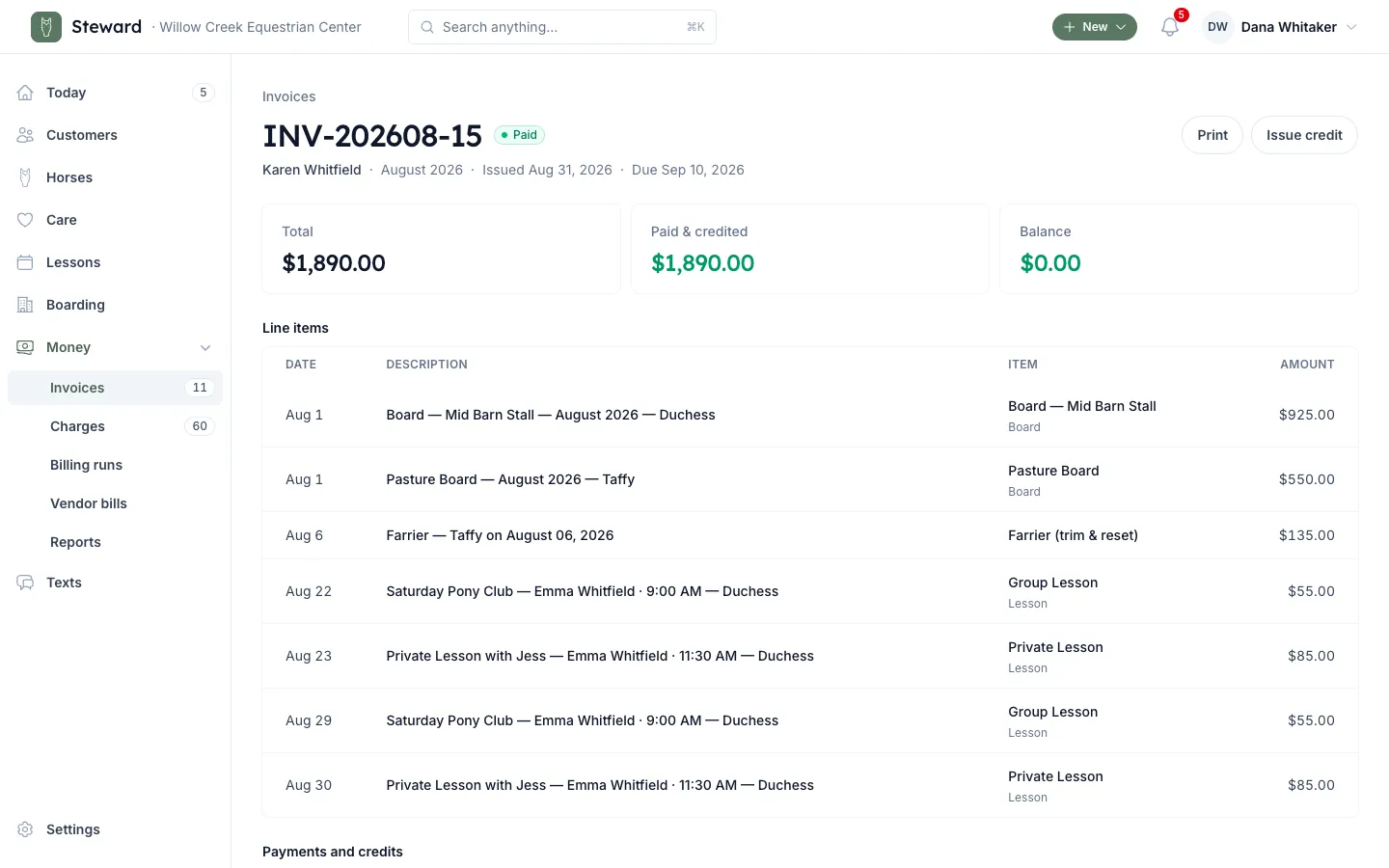Click the Invoices breadcrumb link

pos(289,96)
